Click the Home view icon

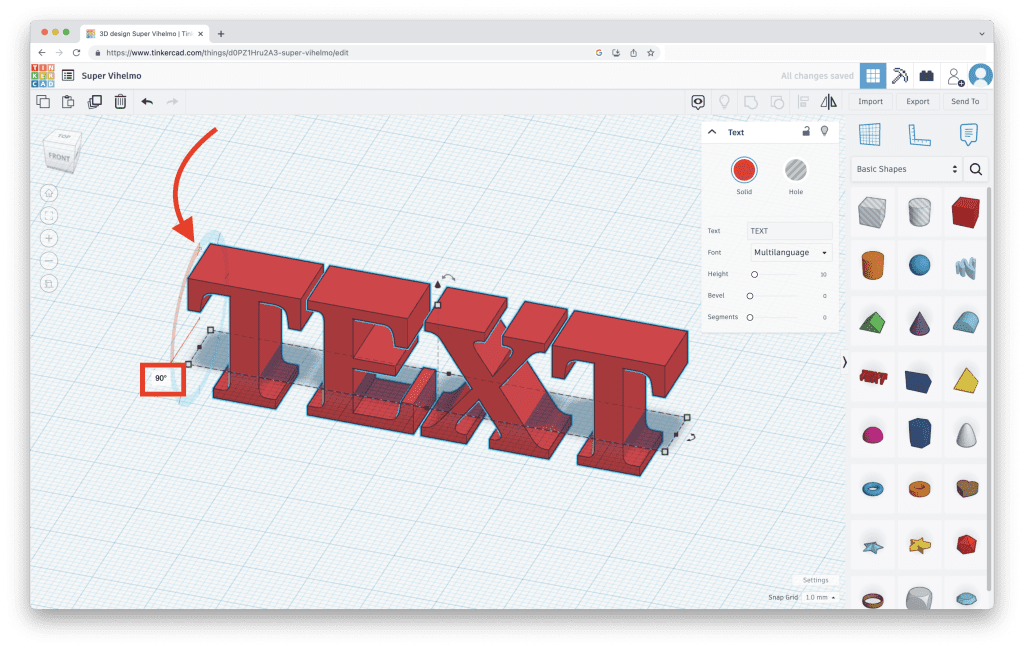[x=50, y=193]
